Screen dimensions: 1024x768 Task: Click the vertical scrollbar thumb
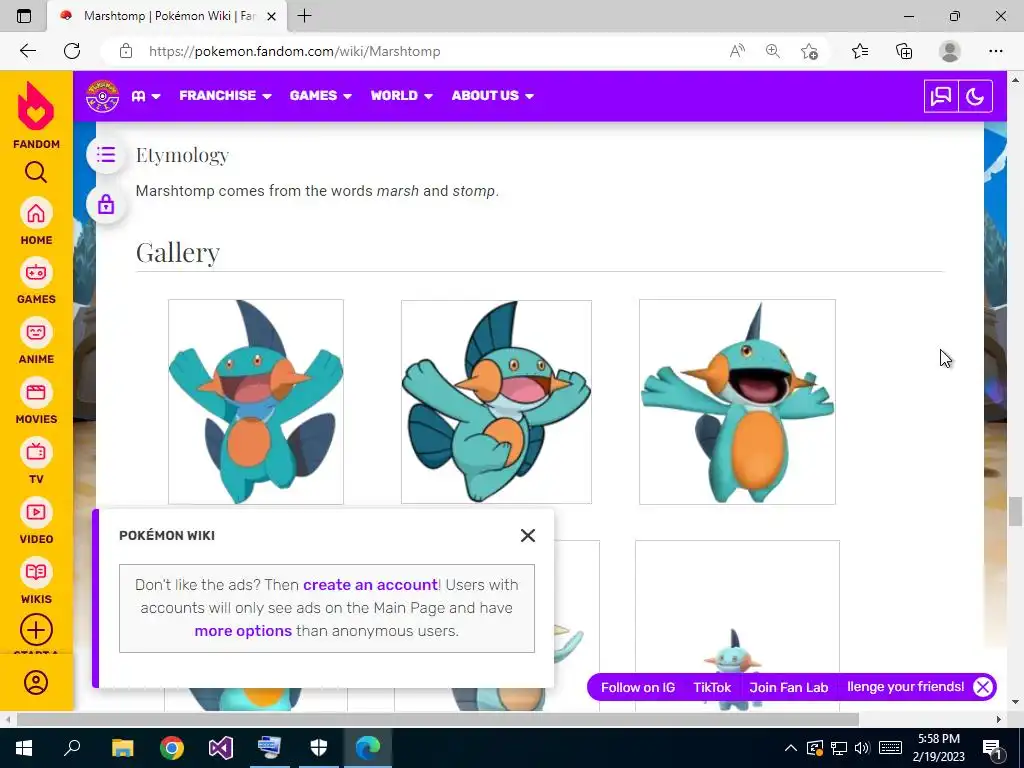1015,511
